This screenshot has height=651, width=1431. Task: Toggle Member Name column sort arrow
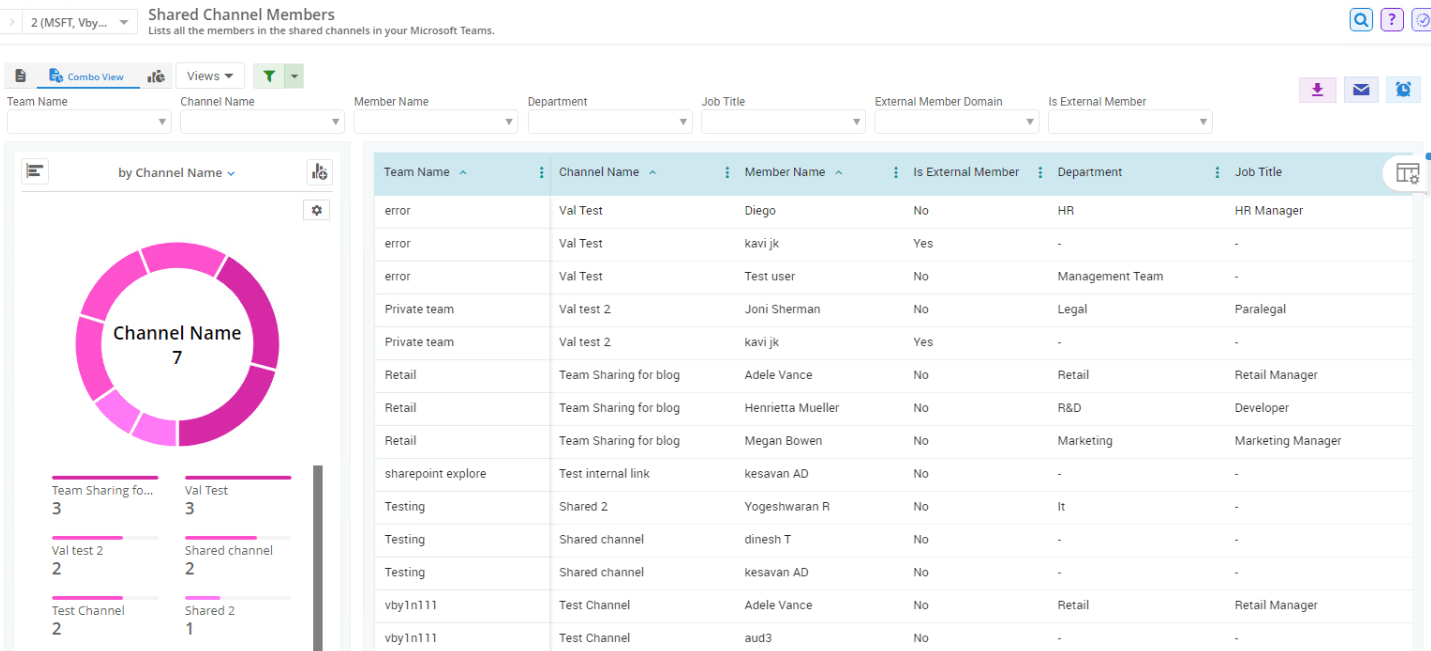838,172
